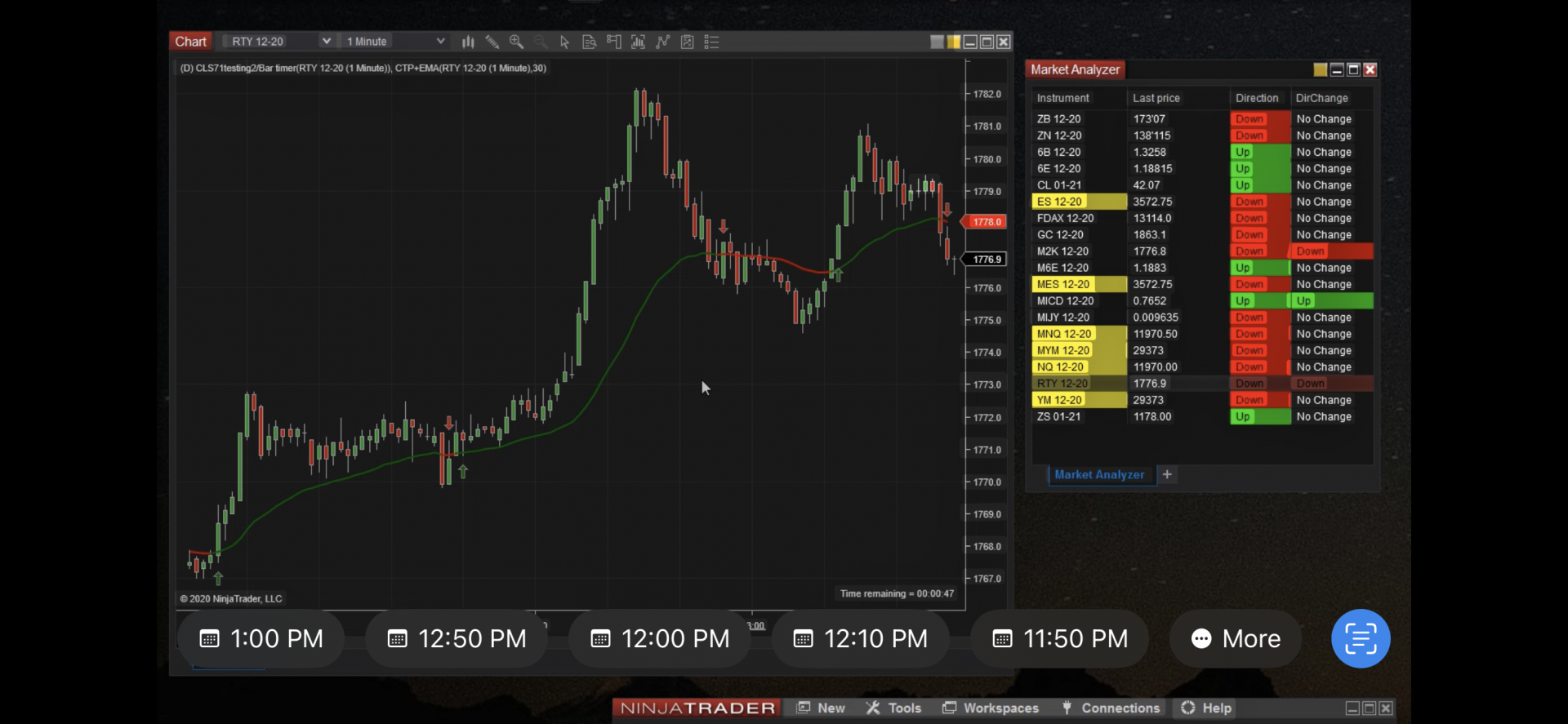Screen dimensions: 1568x724
Task: Click the Chart window title label
Action: click(x=190, y=42)
